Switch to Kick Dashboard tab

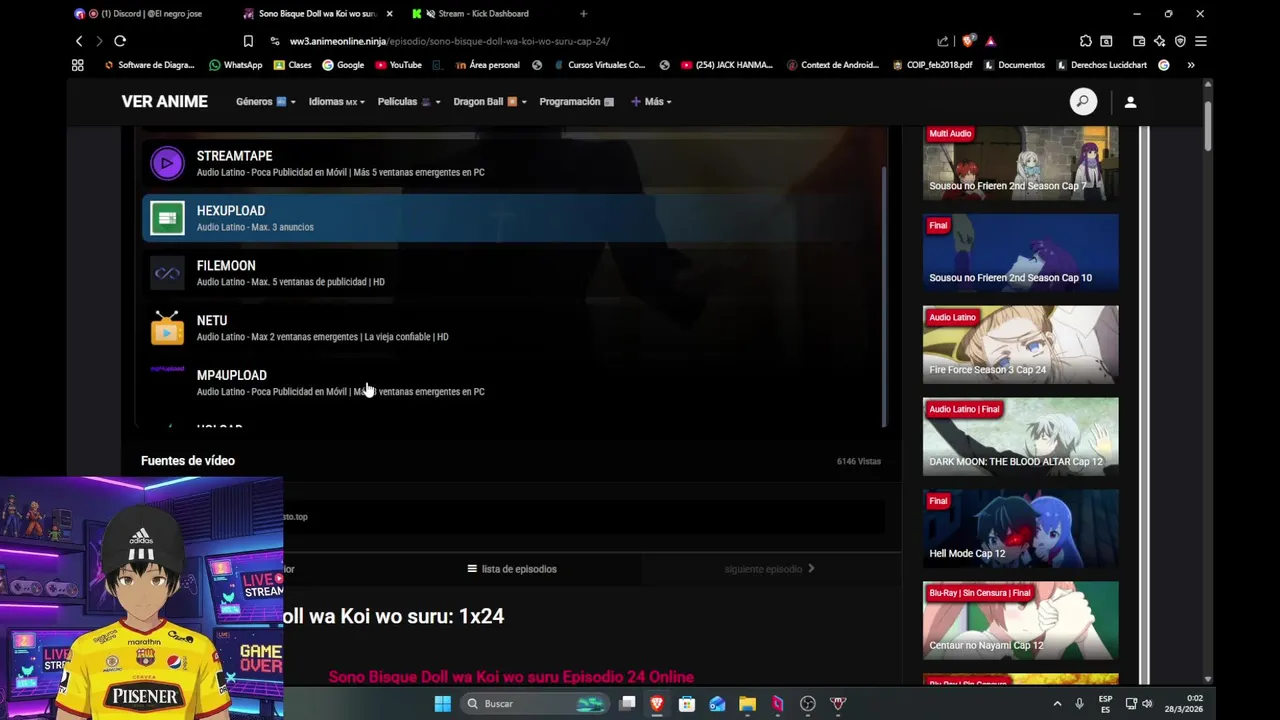pyautogui.click(x=483, y=13)
